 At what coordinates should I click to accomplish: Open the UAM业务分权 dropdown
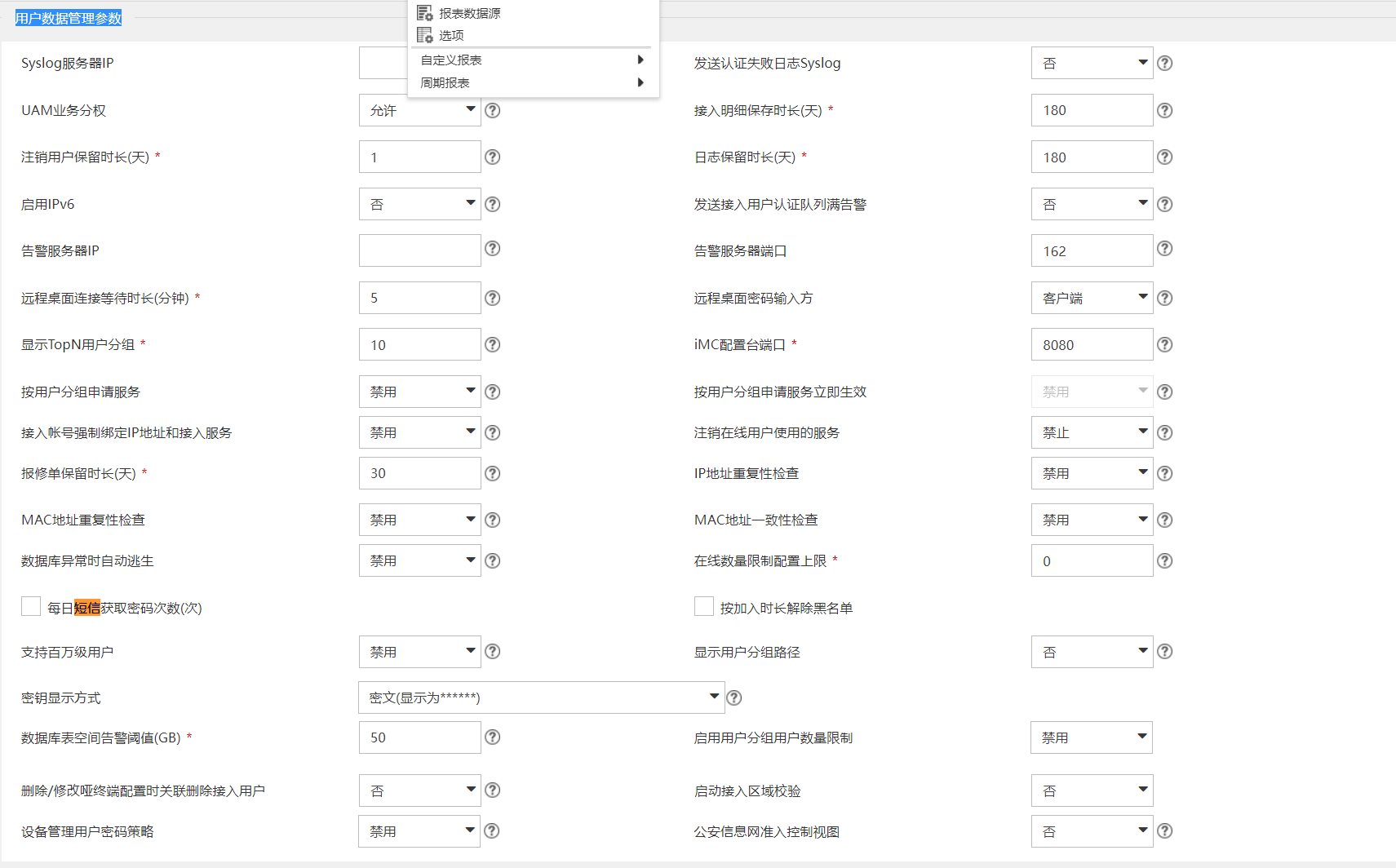[x=419, y=110]
